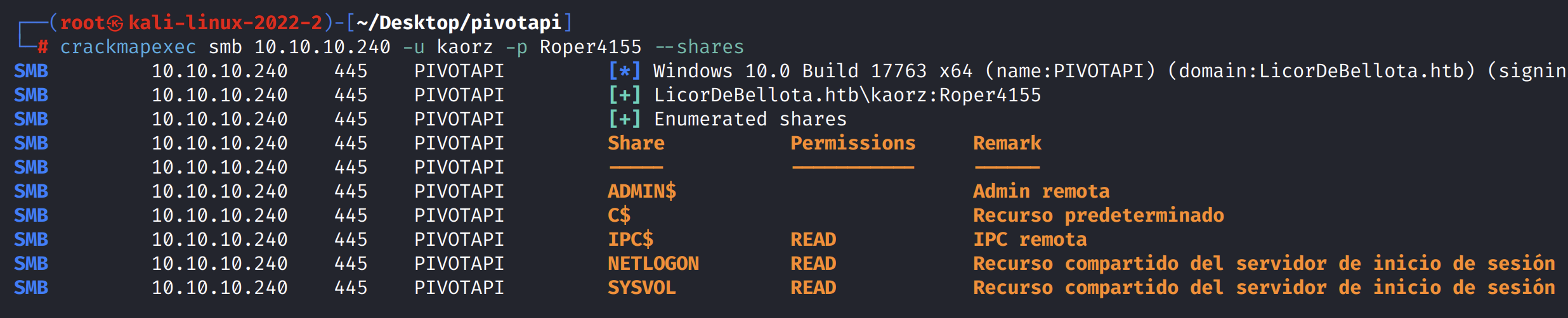Click the READ permission on the NETLOGON row

813,264
